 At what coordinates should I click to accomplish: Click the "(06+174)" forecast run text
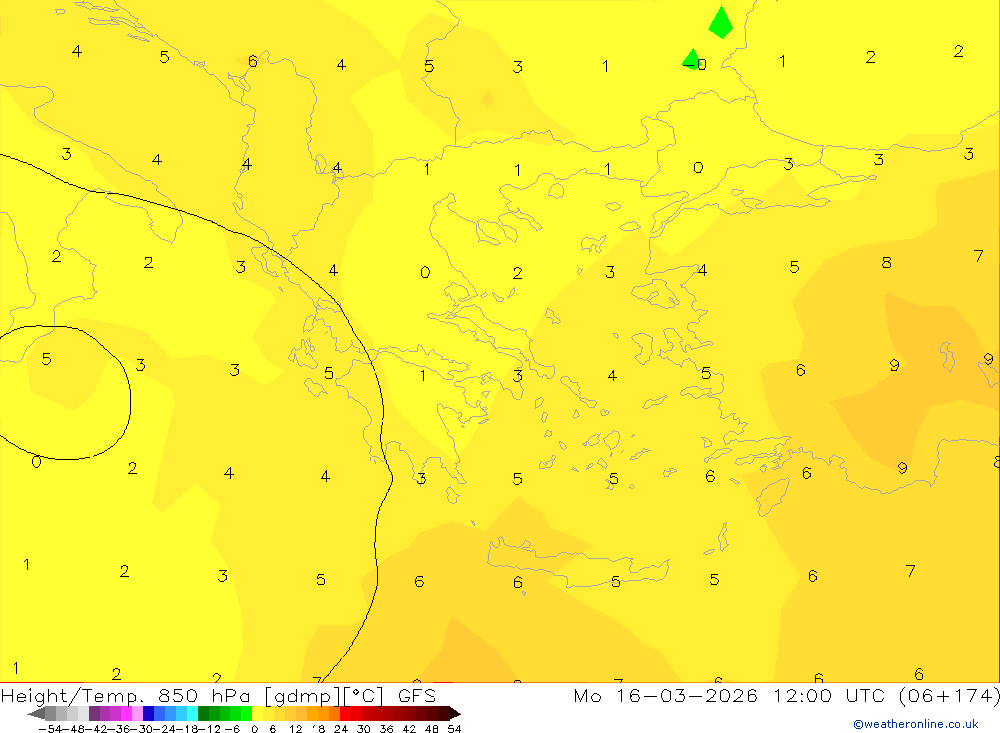(949, 695)
